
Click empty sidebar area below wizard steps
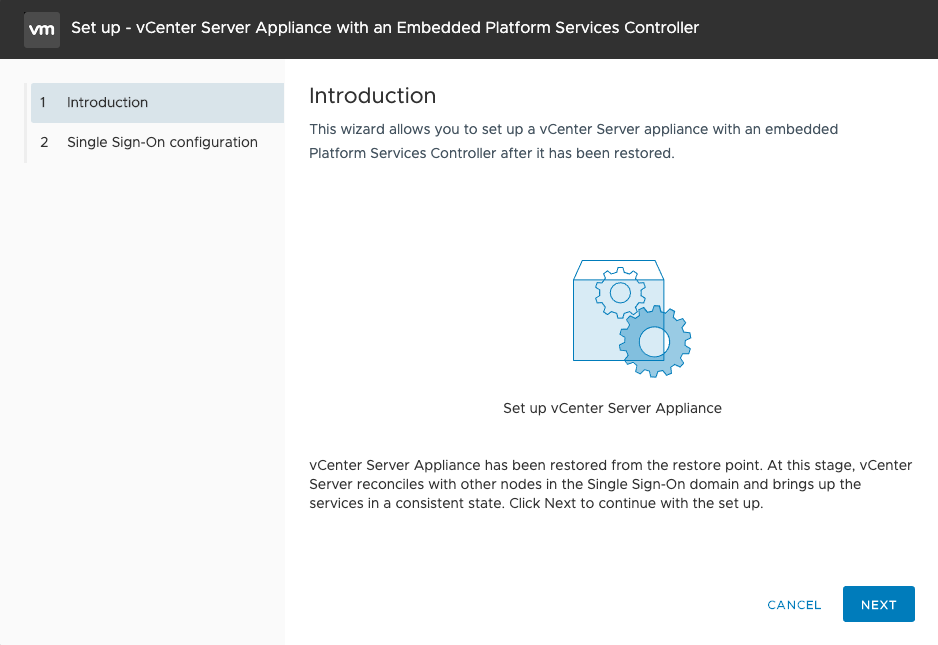(150, 400)
